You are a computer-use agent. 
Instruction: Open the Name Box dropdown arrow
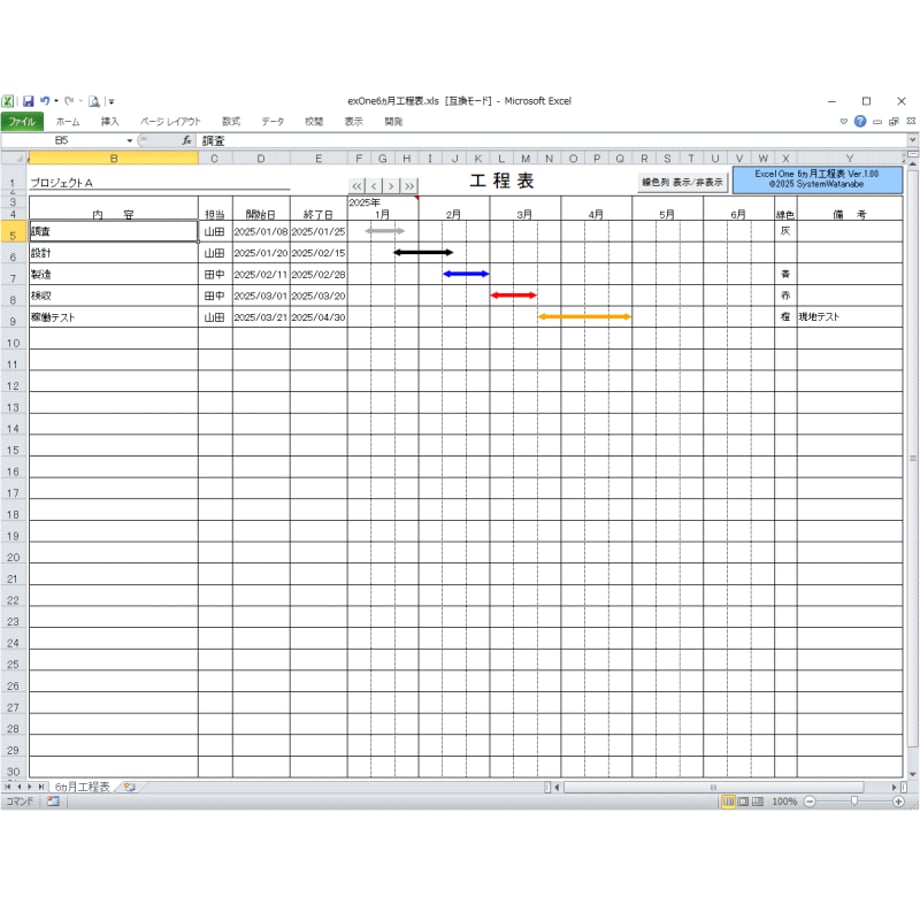click(130, 141)
